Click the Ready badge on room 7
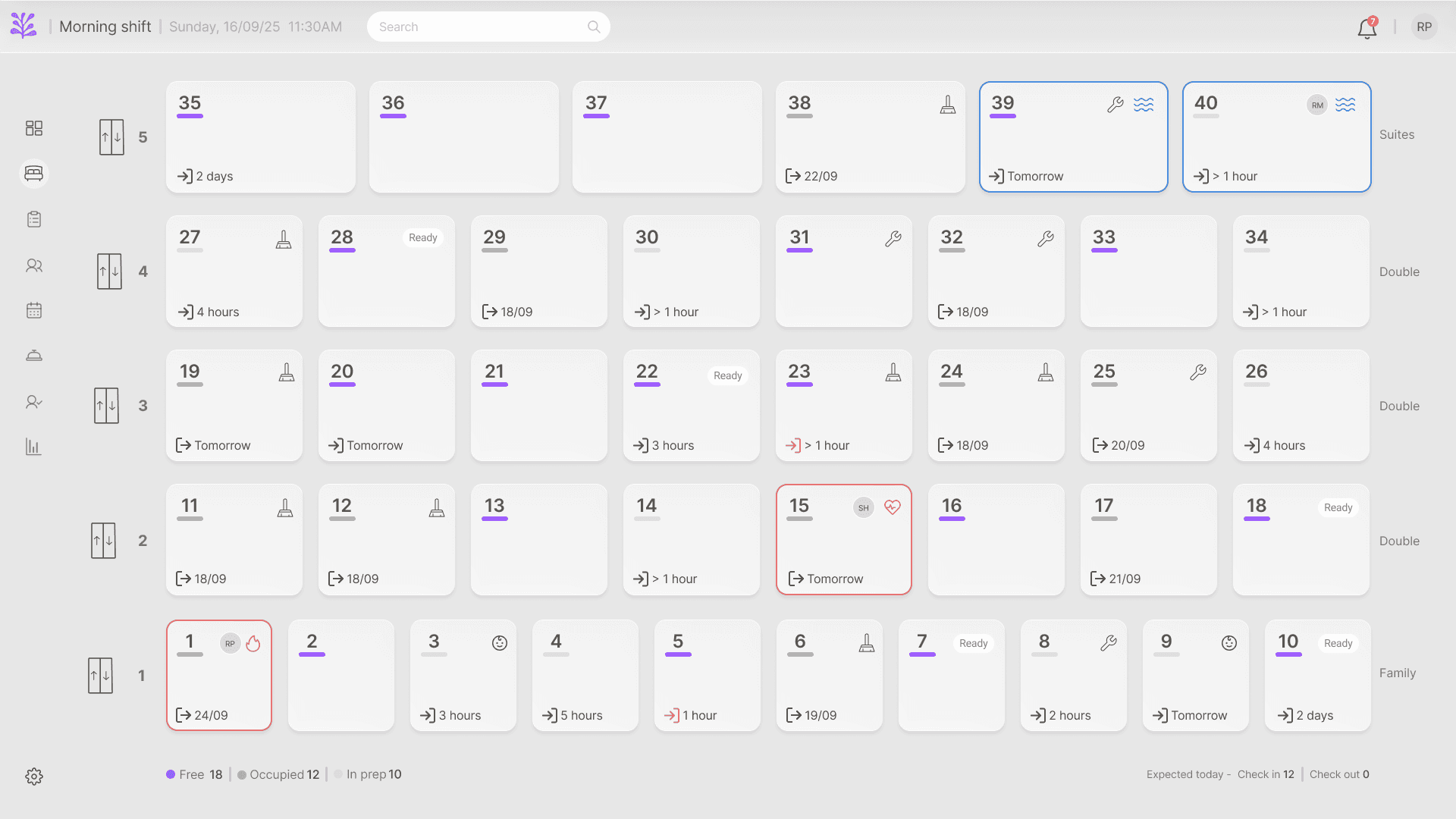Viewport: 1456px width, 819px height. pos(973,643)
